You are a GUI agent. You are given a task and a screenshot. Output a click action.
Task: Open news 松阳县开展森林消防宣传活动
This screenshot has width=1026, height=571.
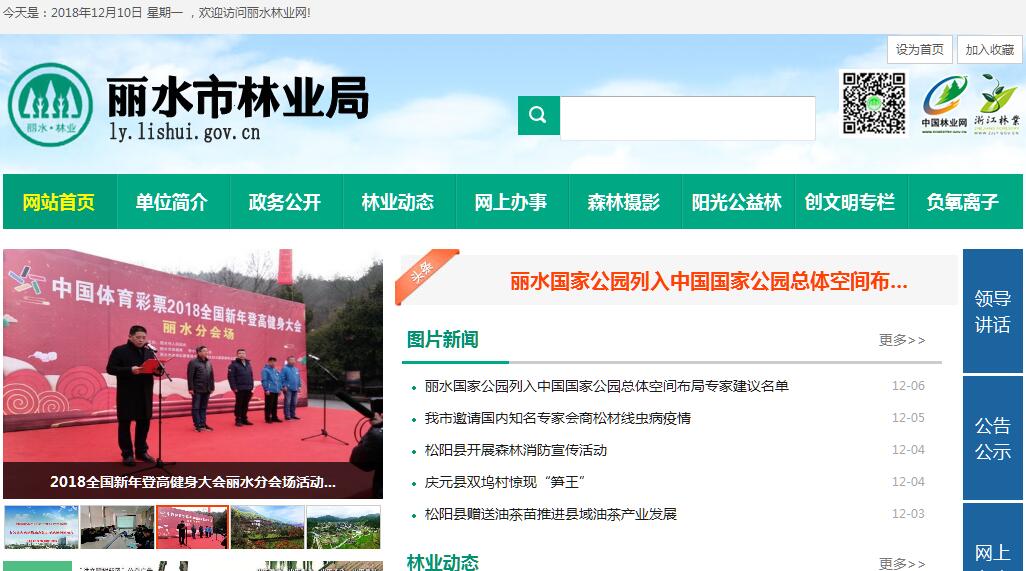516,450
